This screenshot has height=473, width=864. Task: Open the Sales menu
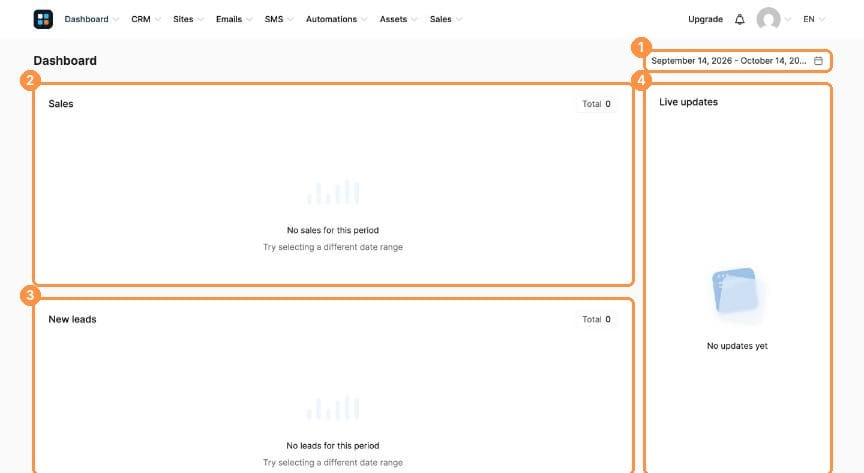[x=440, y=19]
